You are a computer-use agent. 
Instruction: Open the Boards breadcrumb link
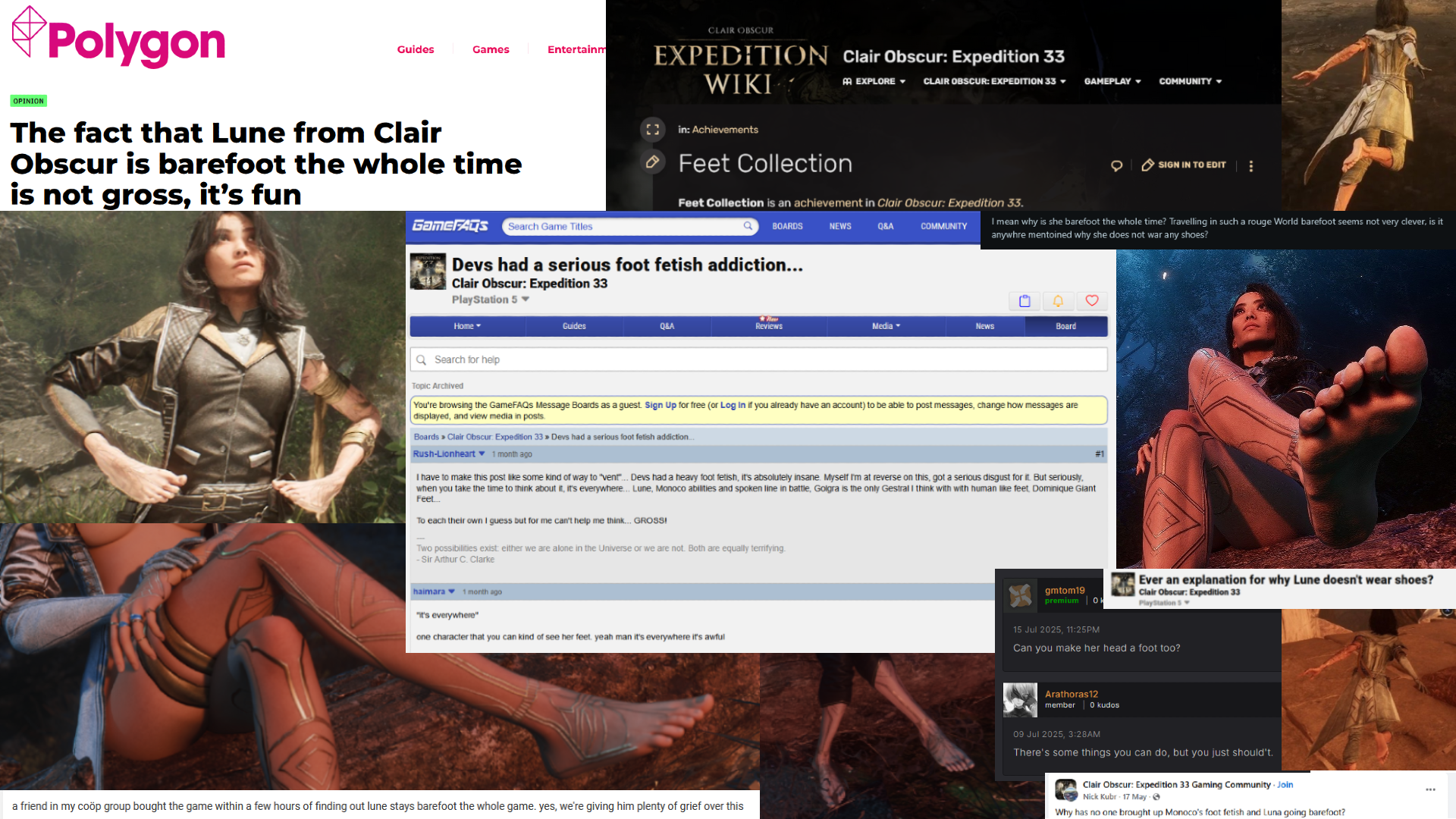pos(426,437)
